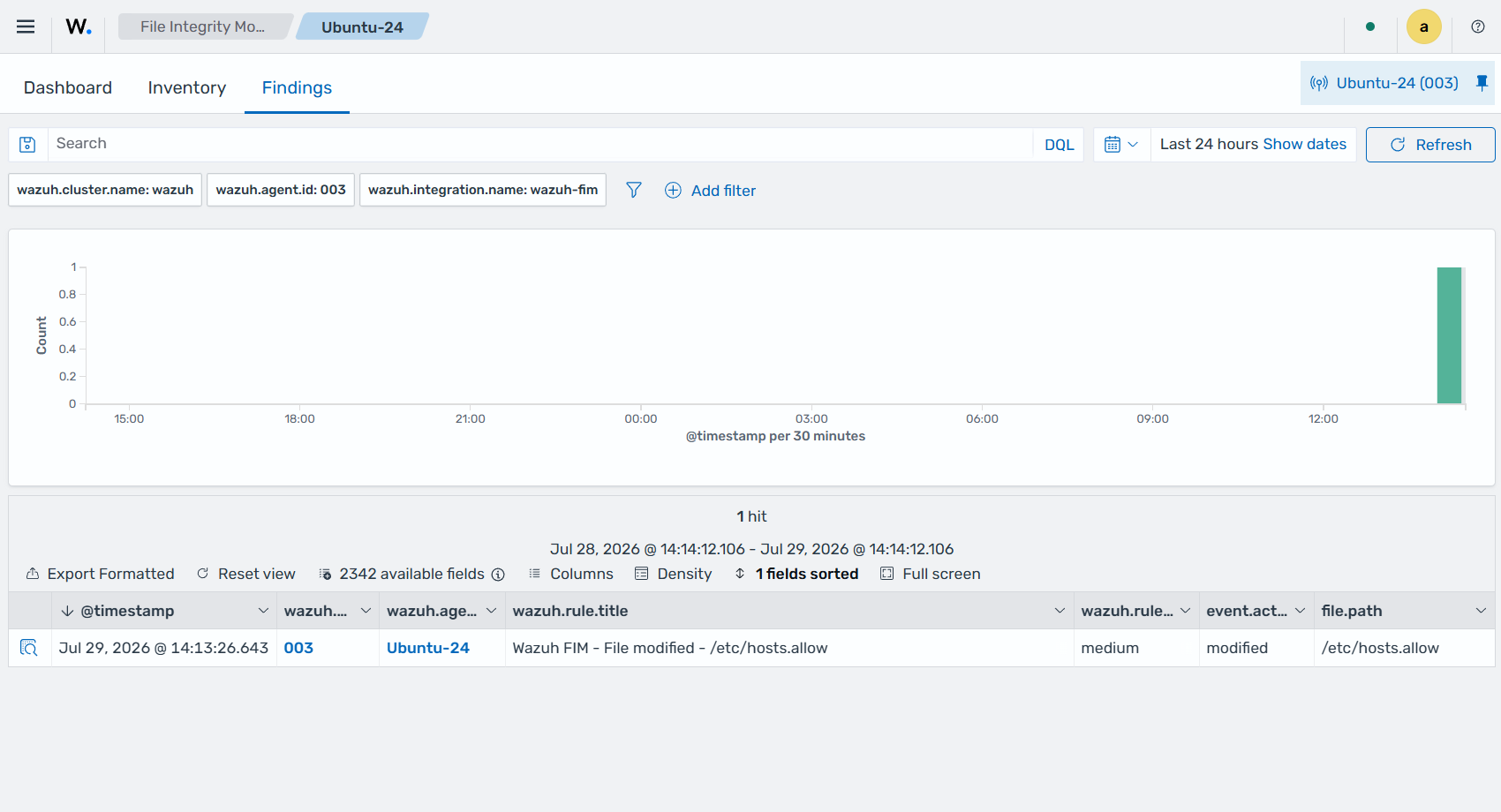Click the Ubuntu-24 breadcrumb
The width and height of the screenshot is (1501, 812).
click(x=362, y=26)
